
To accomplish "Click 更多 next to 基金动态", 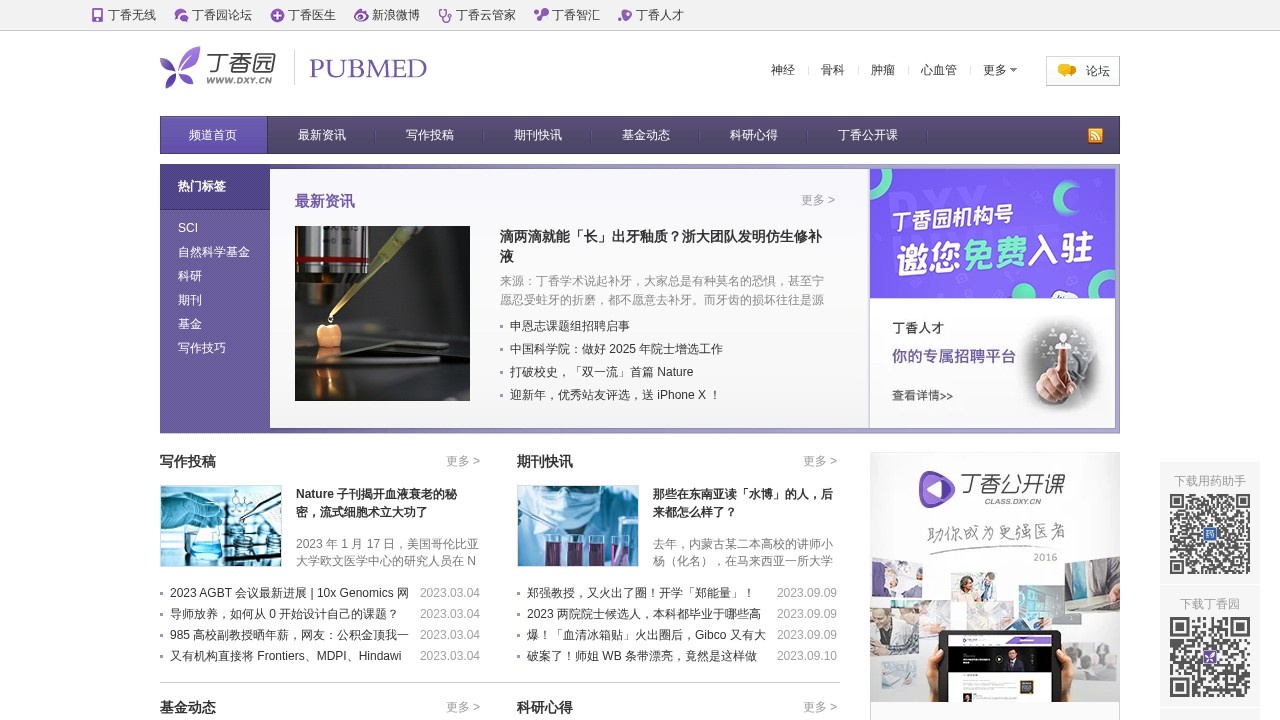I will pyautogui.click(x=463, y=707).
